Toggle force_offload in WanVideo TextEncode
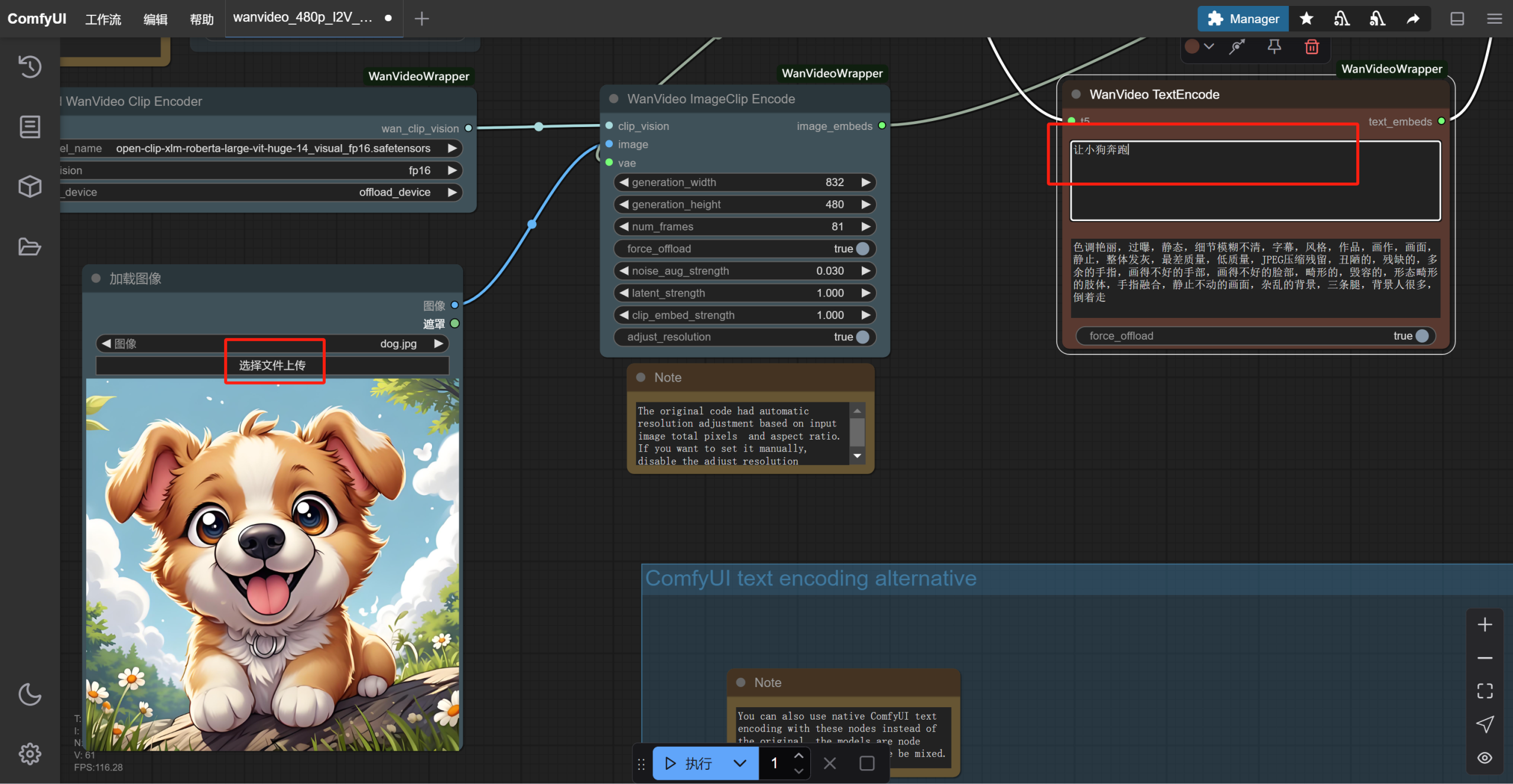This screenshot has width=1513, height=784. click(x=1422, y=336)
